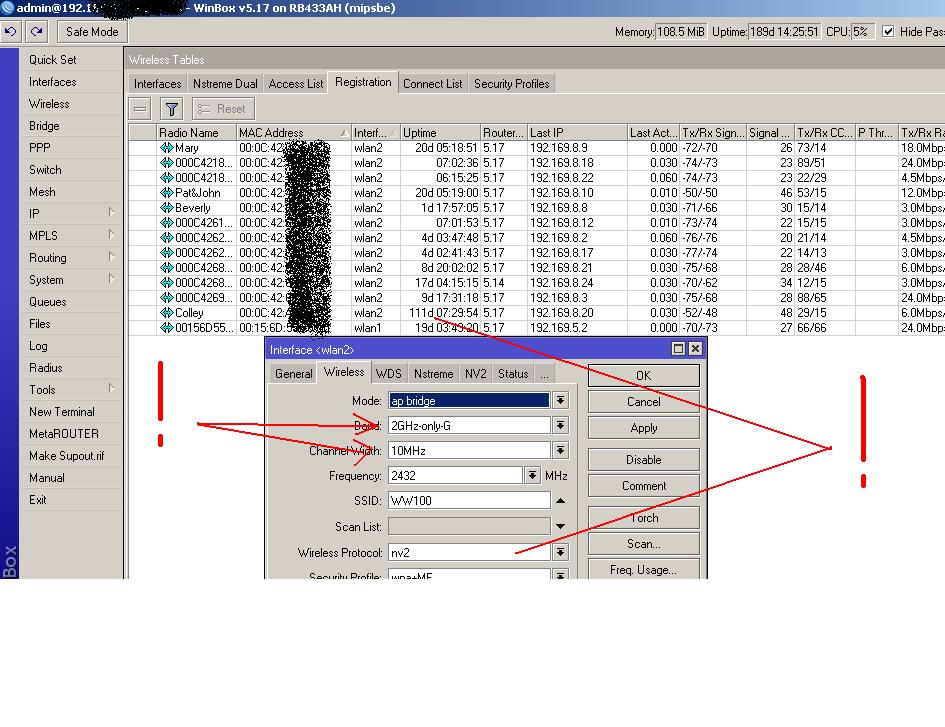The image size is (945, 727).
Task: Expand the Scan List field arrow
Action: tap(560, 526)
